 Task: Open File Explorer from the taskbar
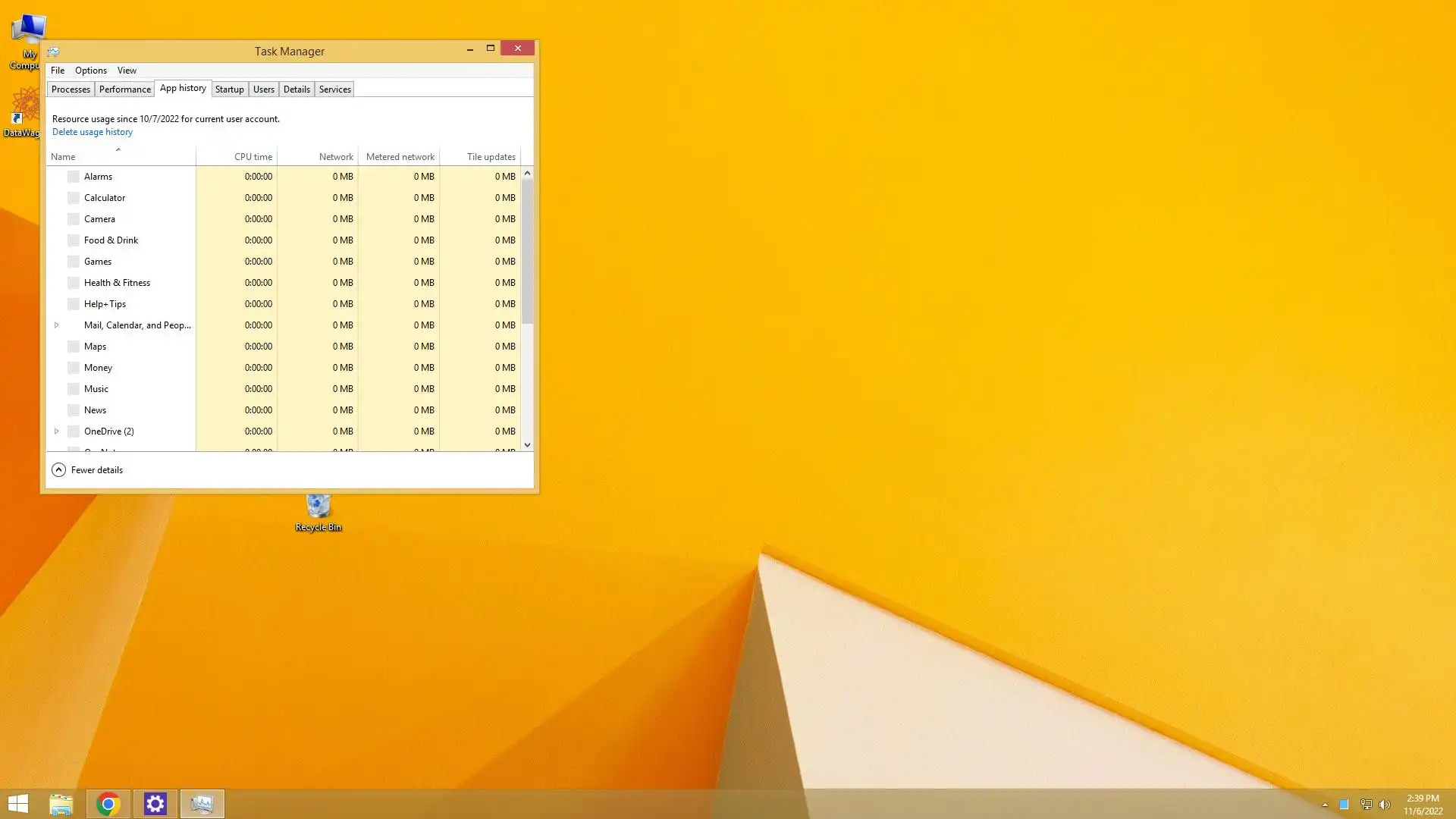61,804
